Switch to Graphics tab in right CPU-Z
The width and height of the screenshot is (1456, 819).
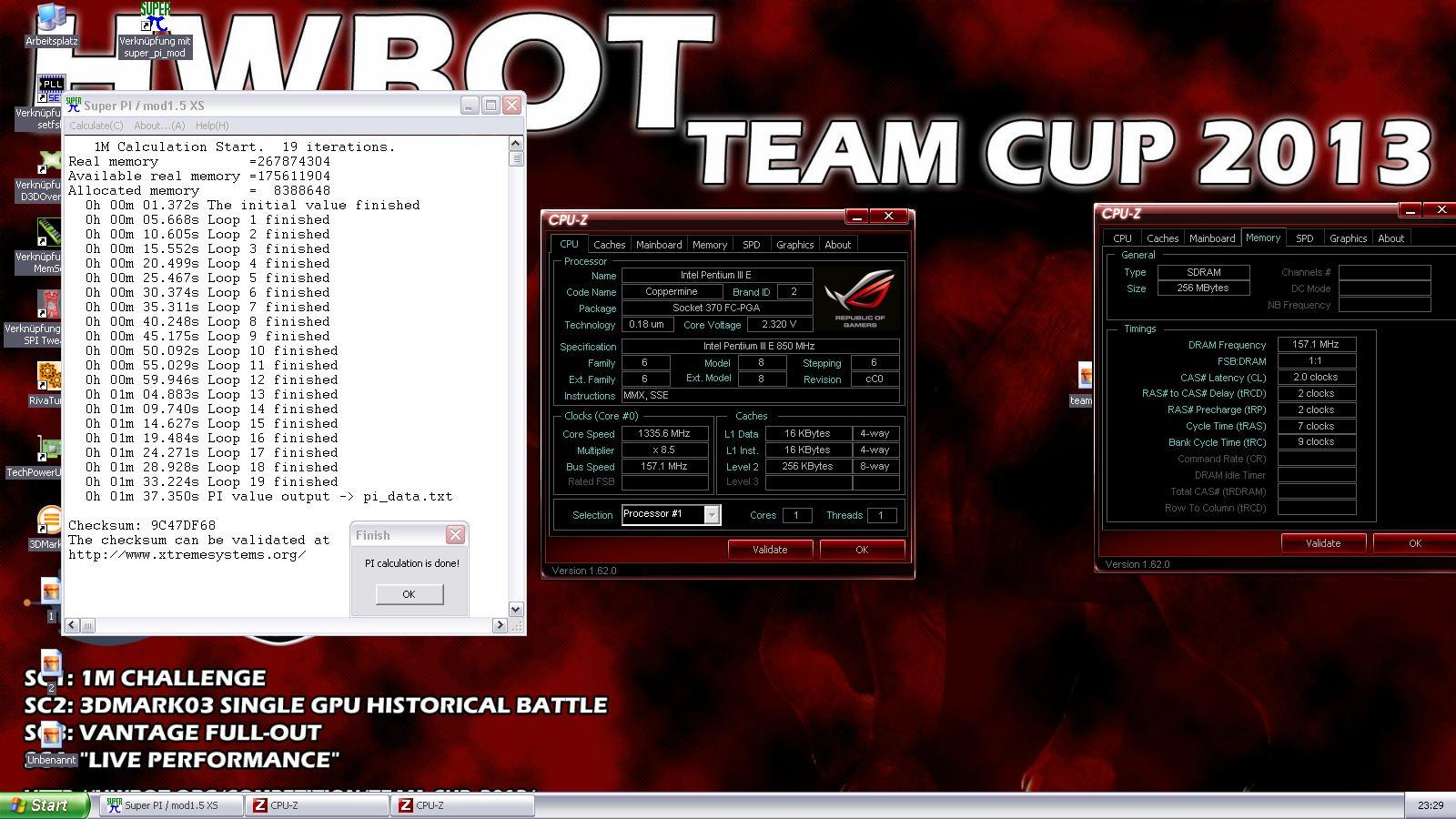[x=1348, y=238]
